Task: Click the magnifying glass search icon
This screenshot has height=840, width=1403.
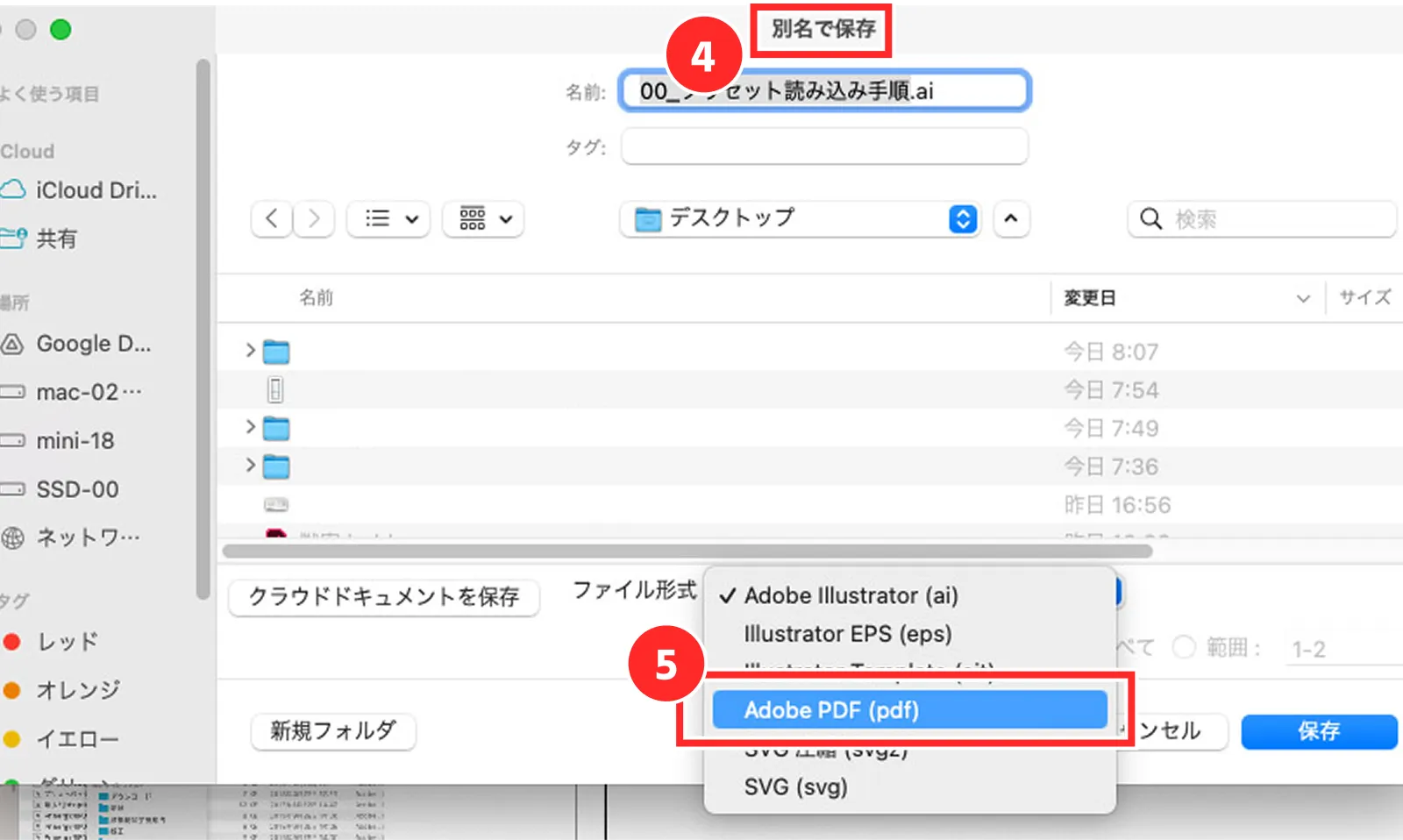Action: [x=1150, y=218]
